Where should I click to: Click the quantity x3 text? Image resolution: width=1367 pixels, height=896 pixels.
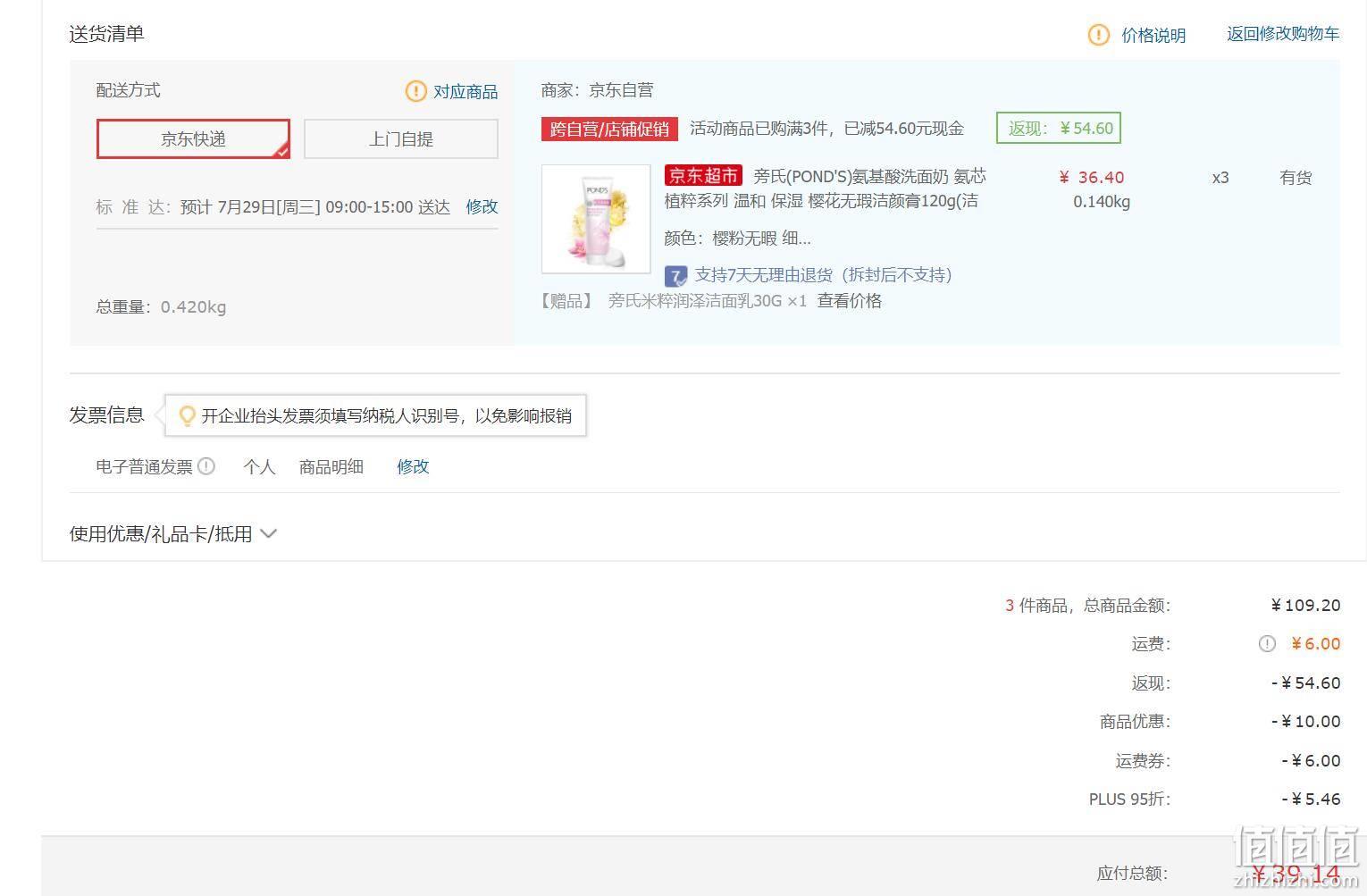pyautogui.click(x=1220, y=178)
